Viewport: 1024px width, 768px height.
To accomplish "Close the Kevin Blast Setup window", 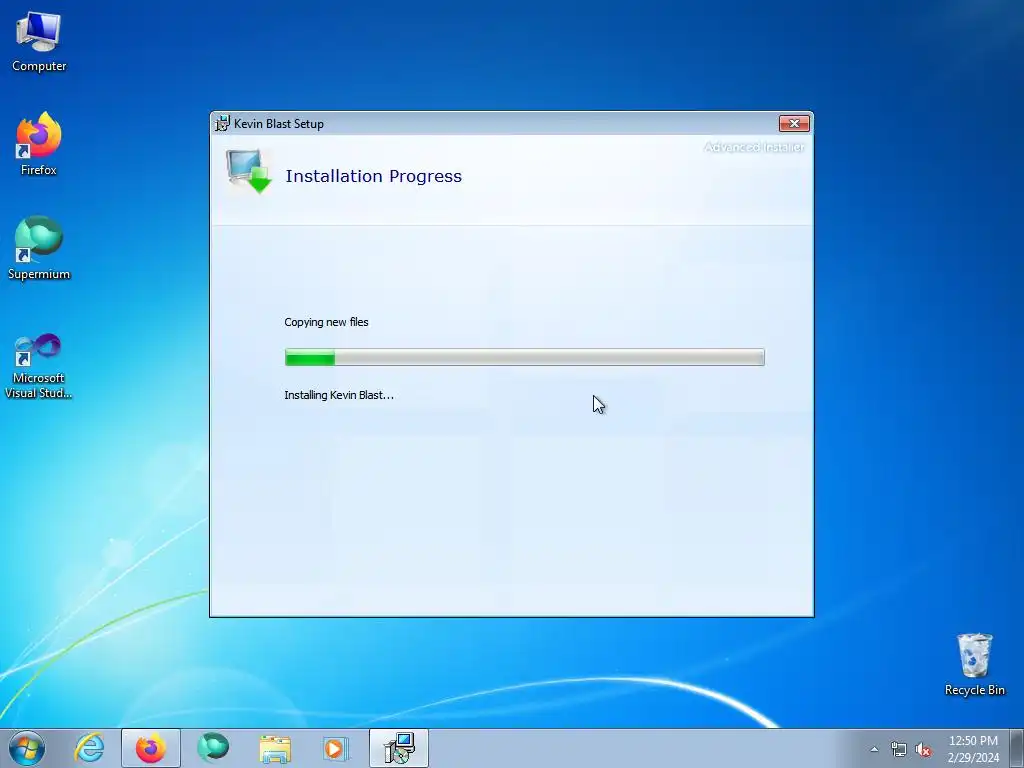I will click(x=794, y=123).
